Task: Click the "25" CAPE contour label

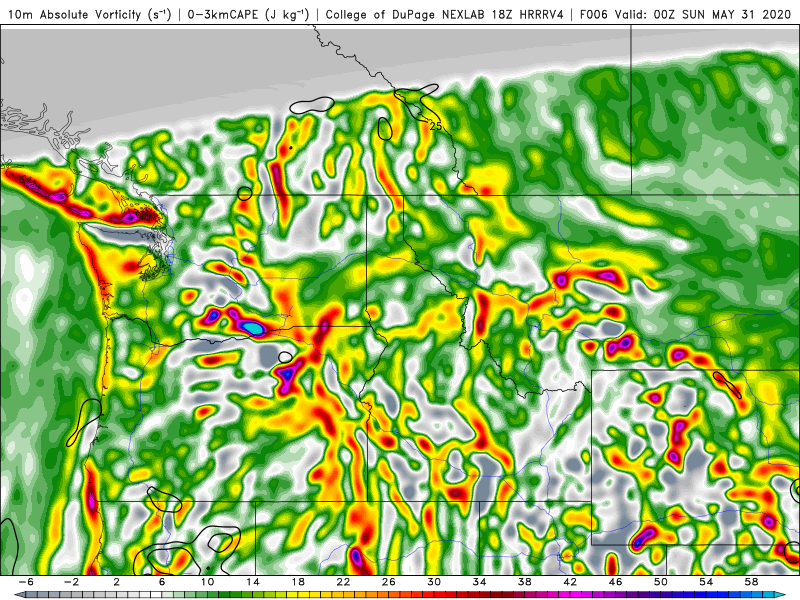Action: point(435,126)
